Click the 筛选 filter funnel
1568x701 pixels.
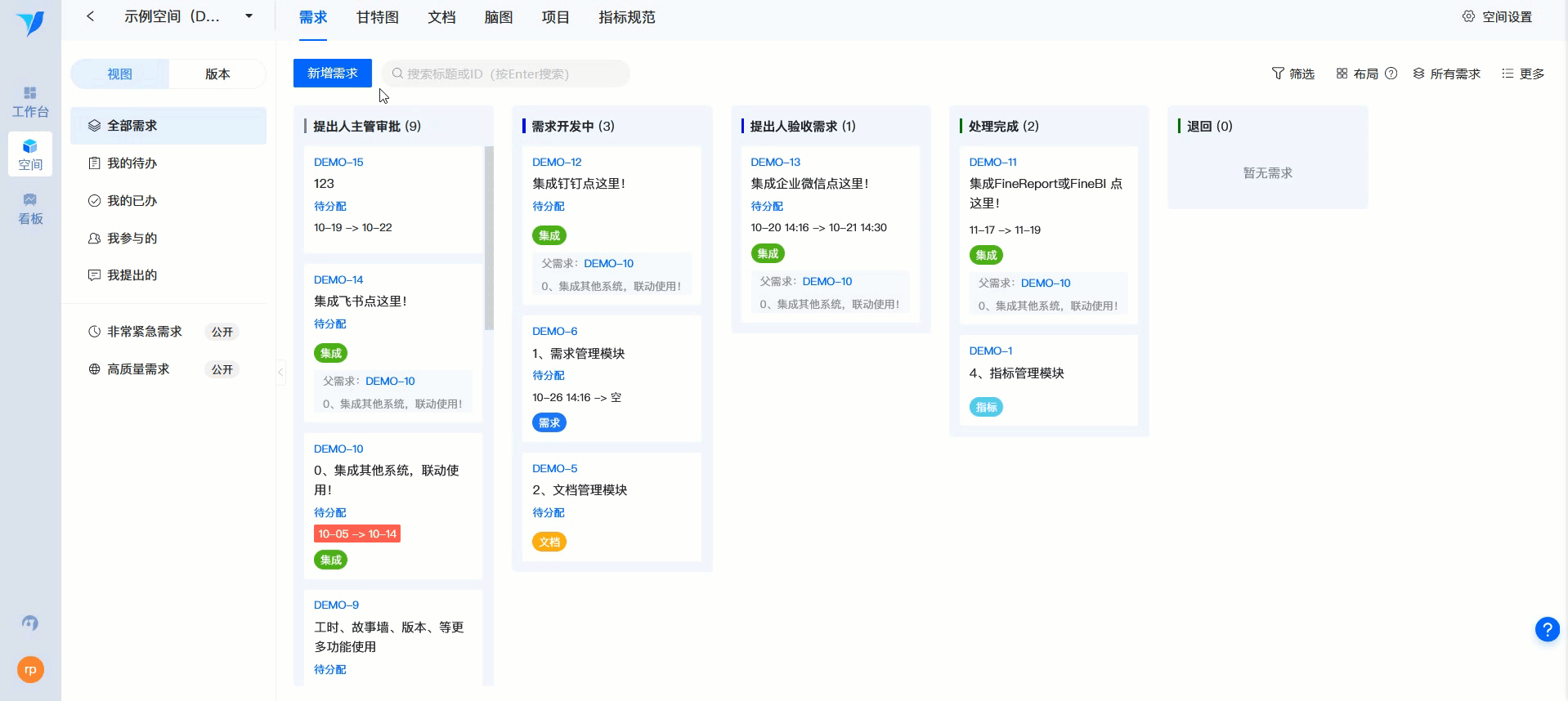(x=1292, y=74)
